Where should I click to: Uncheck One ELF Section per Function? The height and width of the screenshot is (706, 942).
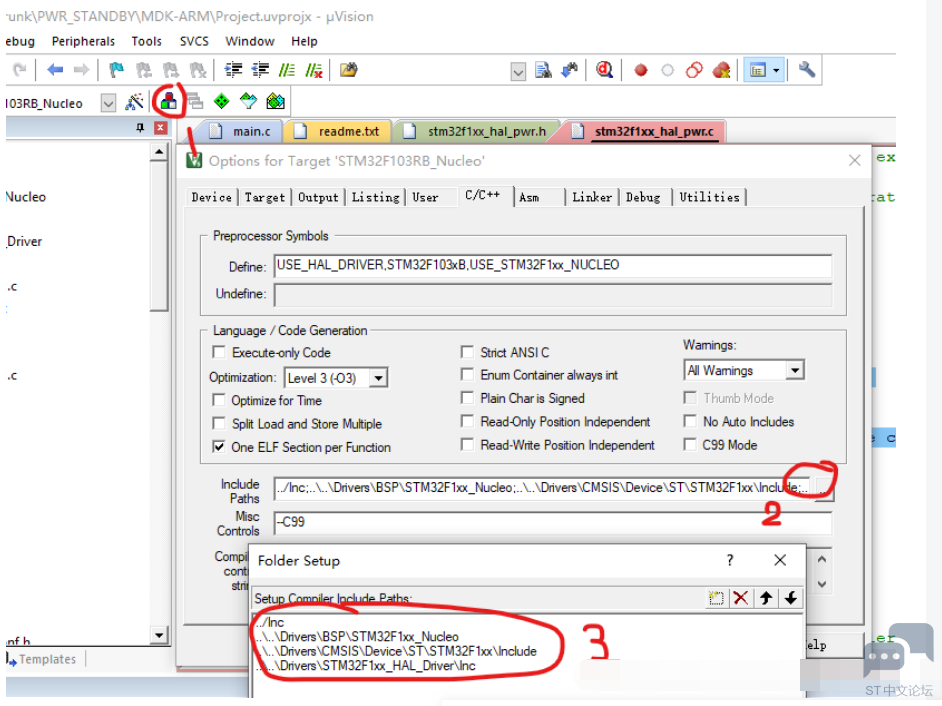(x=219, y=447)
